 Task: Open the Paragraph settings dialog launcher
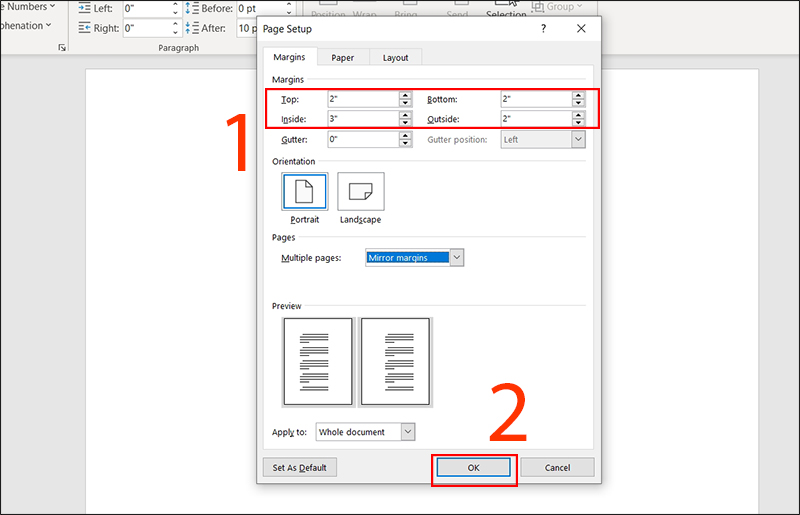tap(62, 47)
